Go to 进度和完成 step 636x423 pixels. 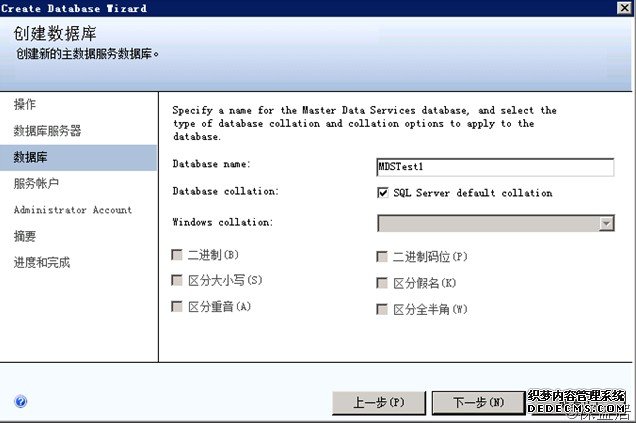tap(41, 263)
